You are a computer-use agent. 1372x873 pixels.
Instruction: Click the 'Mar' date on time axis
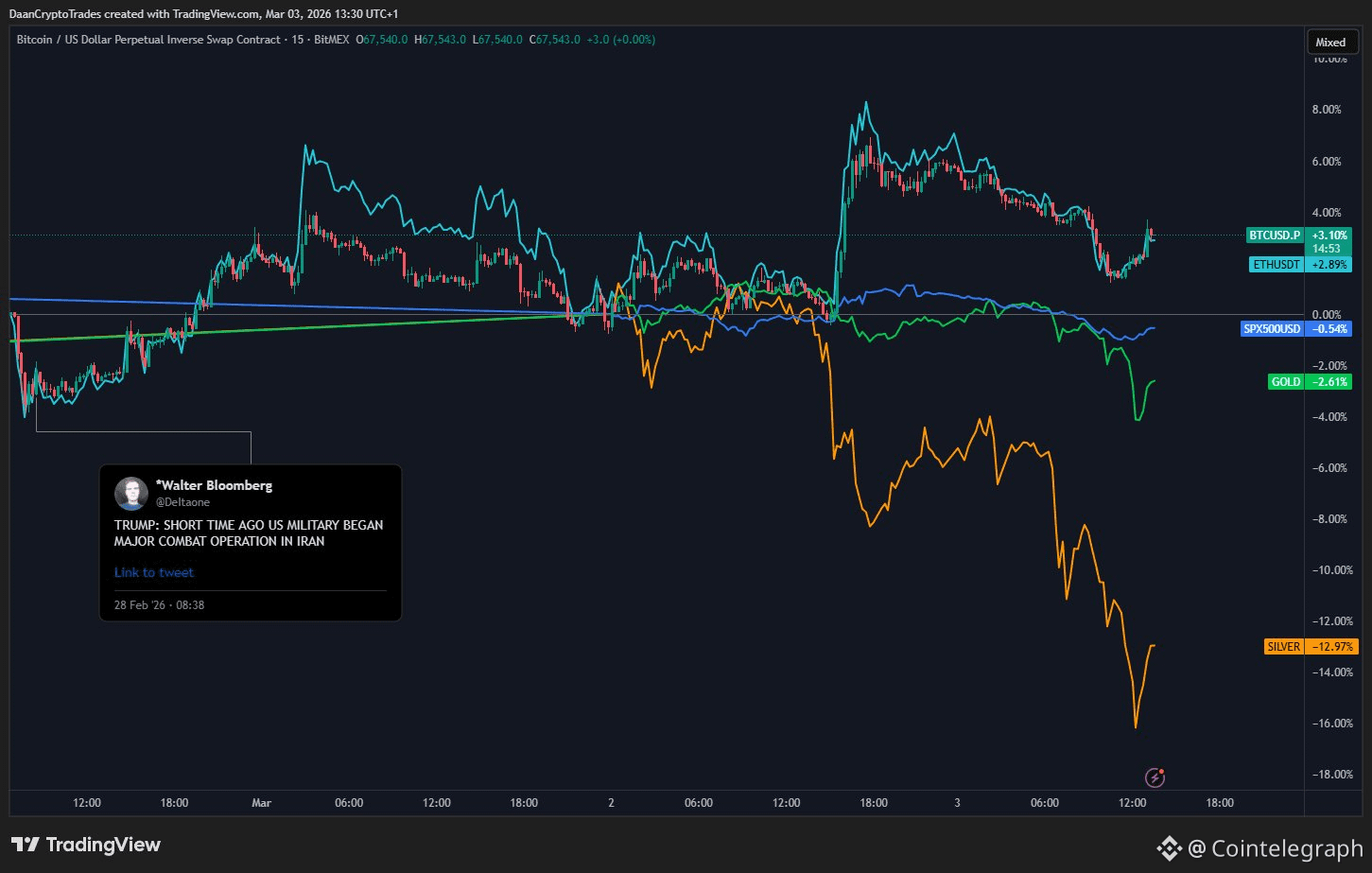point(262,803)
